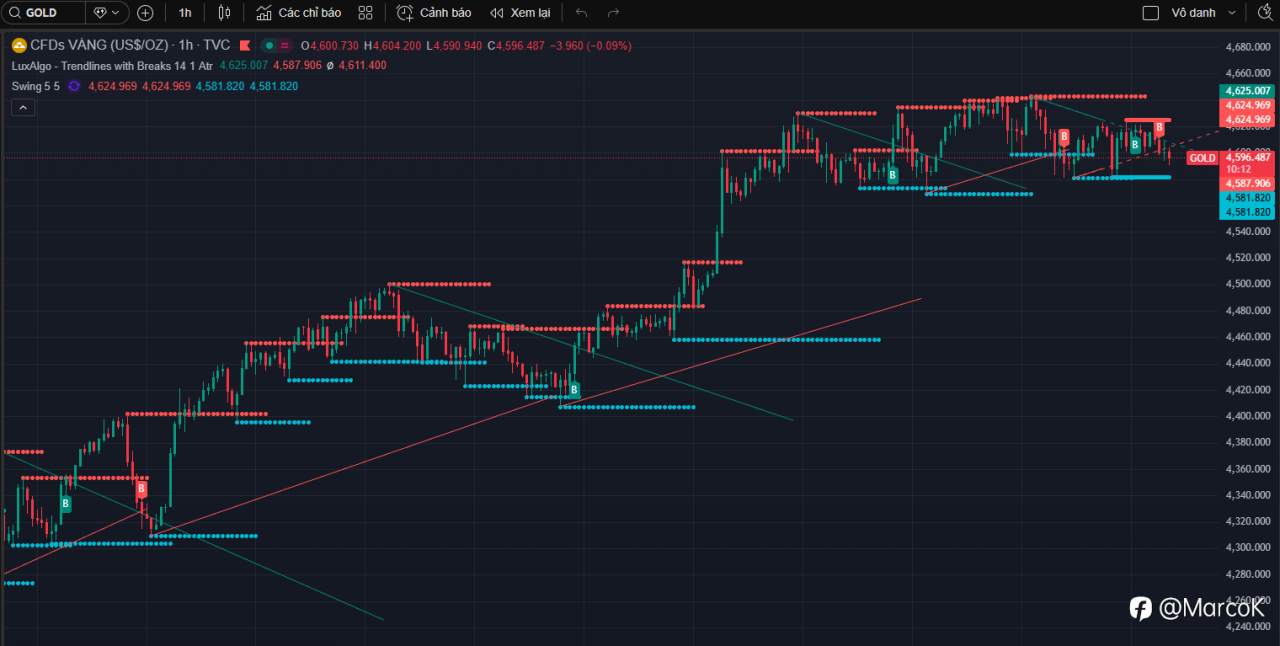Click the 4,500.000 price axis label
This screenshot has height=646, width=1280.
click(1247, 284)
